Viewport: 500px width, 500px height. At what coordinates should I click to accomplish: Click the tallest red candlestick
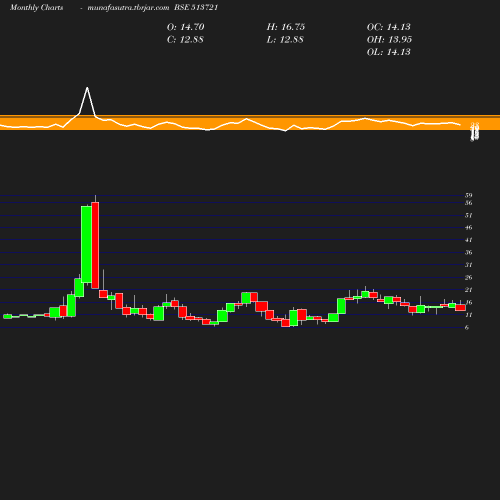coord(95,245)
